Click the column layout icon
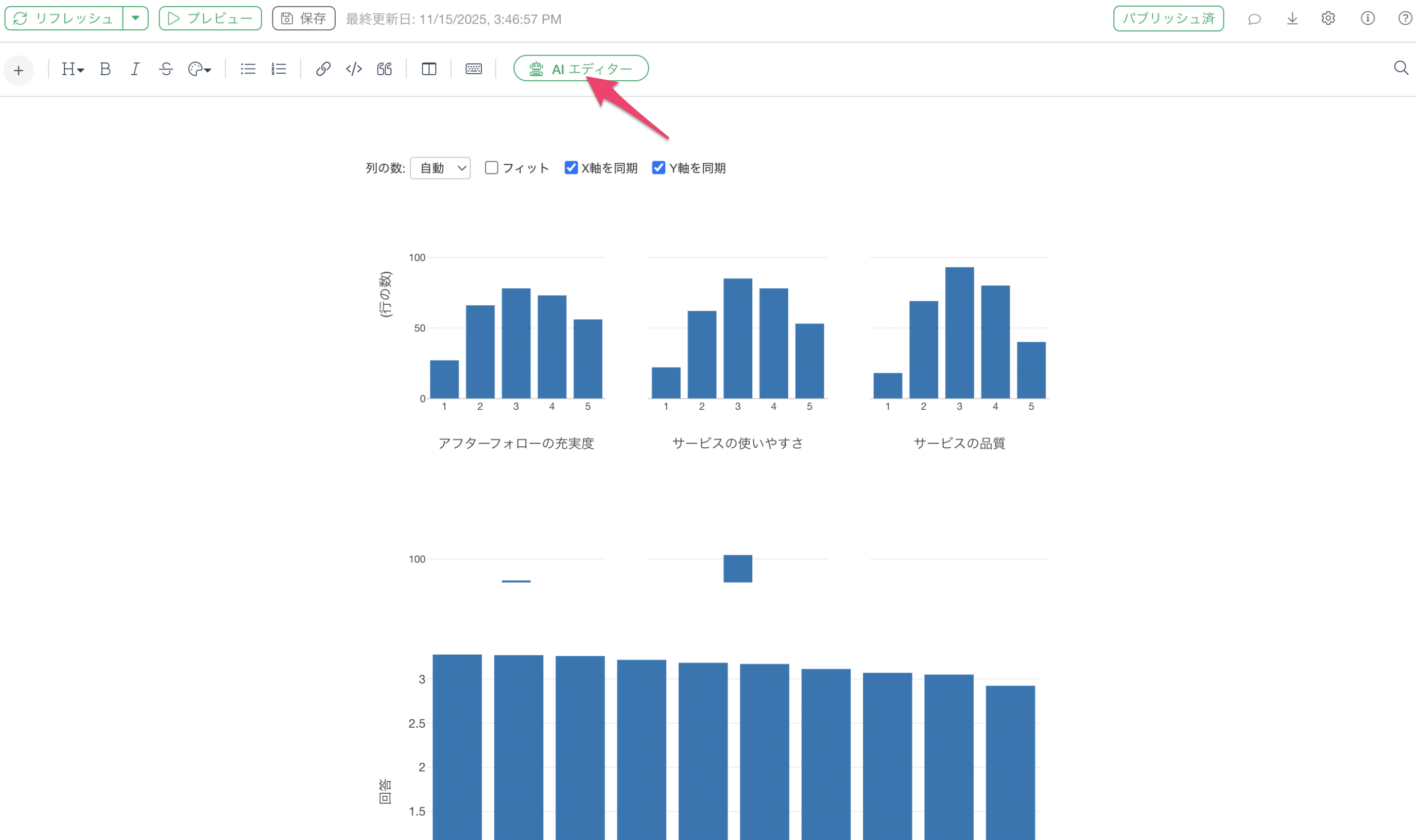 click(x=428, y=69)
